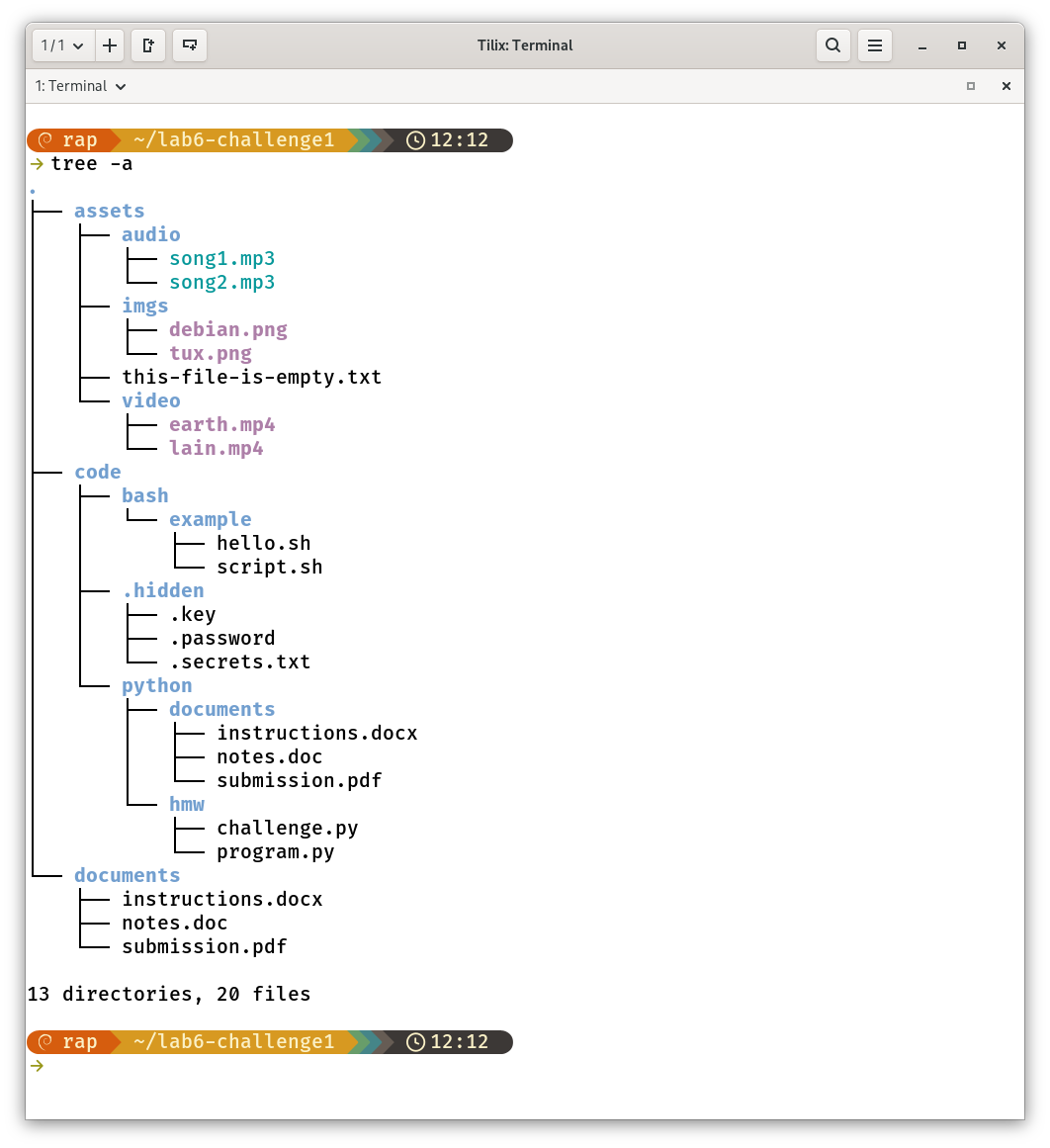1050x1148 pixels.
Task: Maximize the terminal pane
Action: pos(971,86)
